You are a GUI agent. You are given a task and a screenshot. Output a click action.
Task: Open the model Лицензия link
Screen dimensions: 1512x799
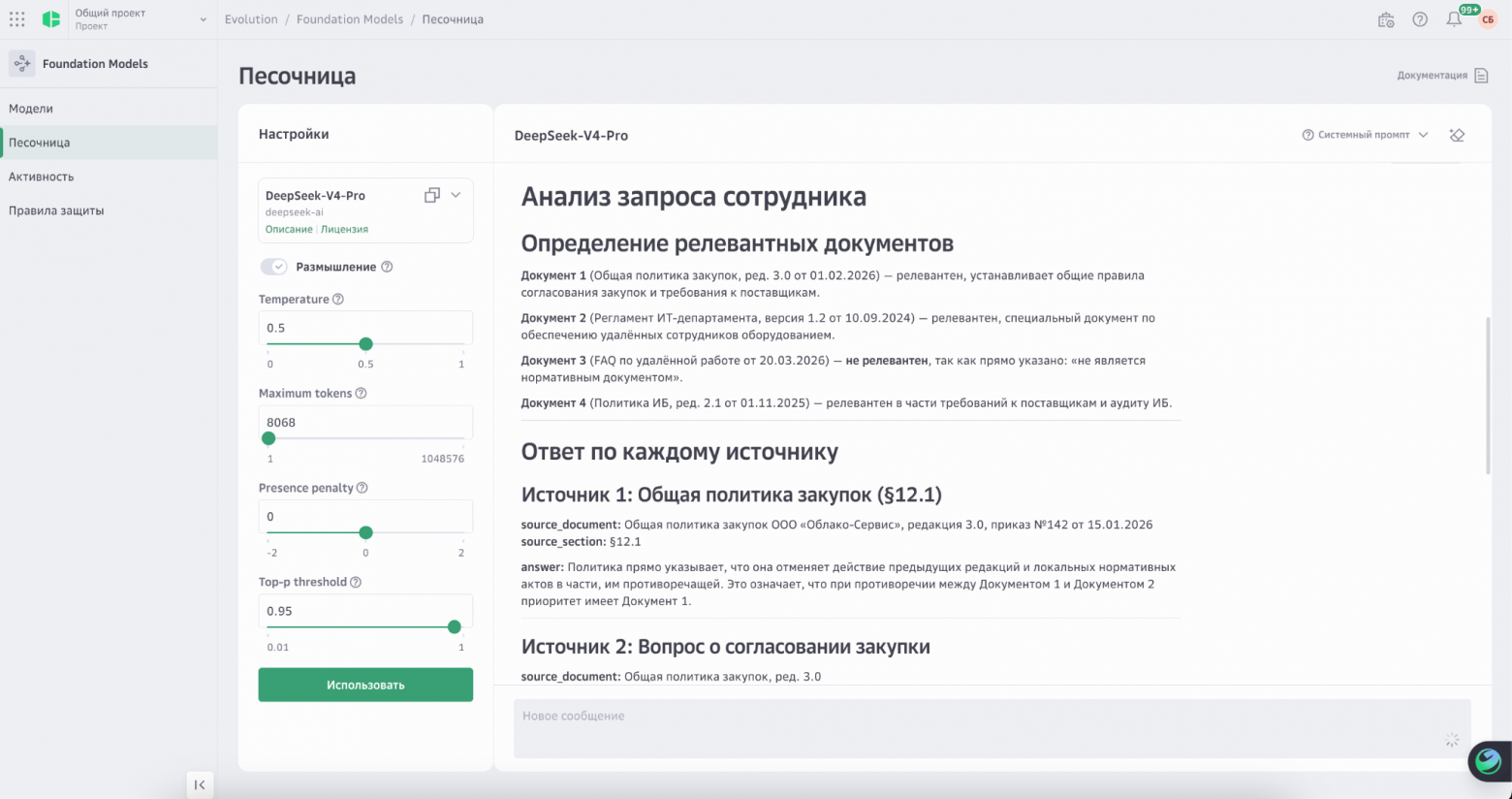344,230
